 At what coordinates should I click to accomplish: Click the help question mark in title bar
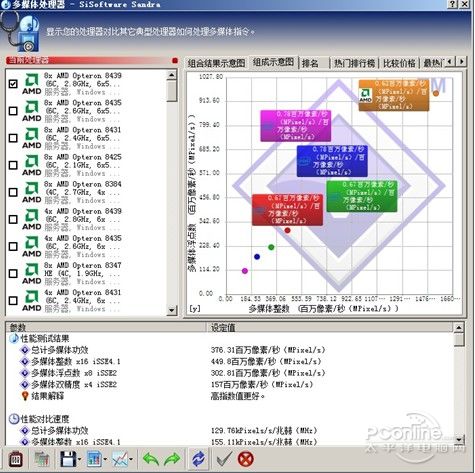[452, 4]
